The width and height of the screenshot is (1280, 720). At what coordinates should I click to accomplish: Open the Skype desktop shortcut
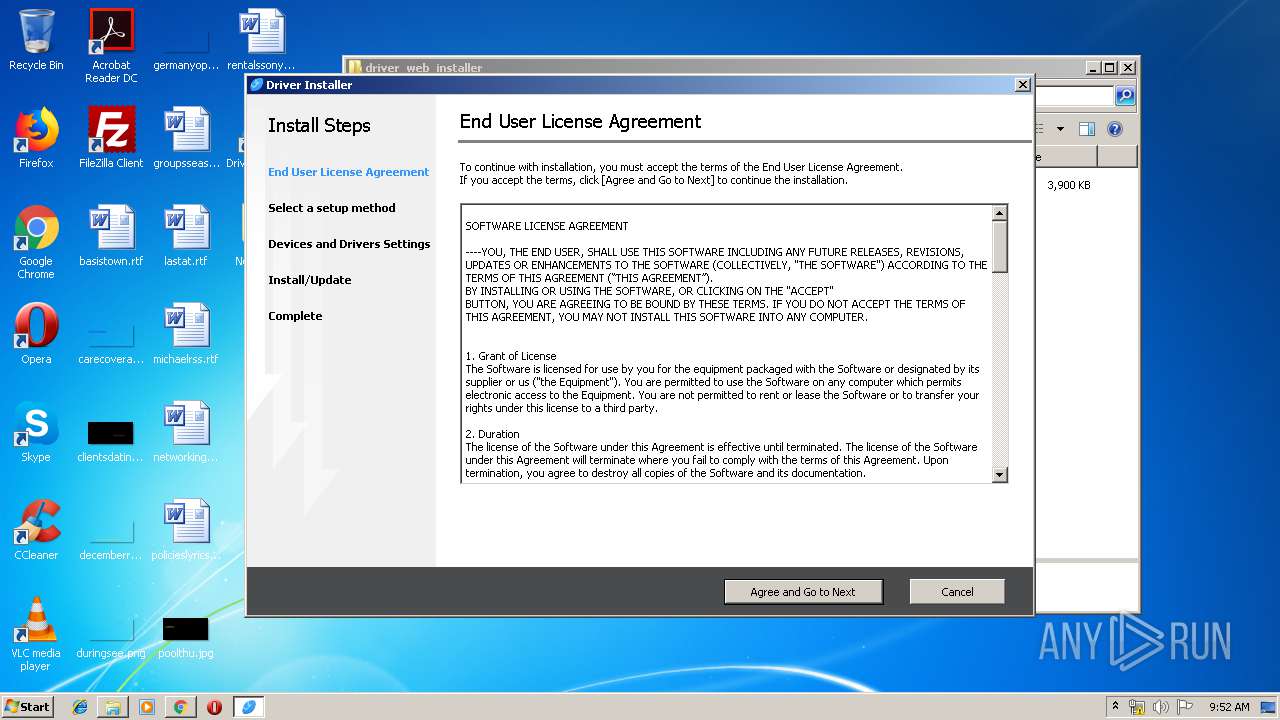pyautogui.click(x=36, y=432)
